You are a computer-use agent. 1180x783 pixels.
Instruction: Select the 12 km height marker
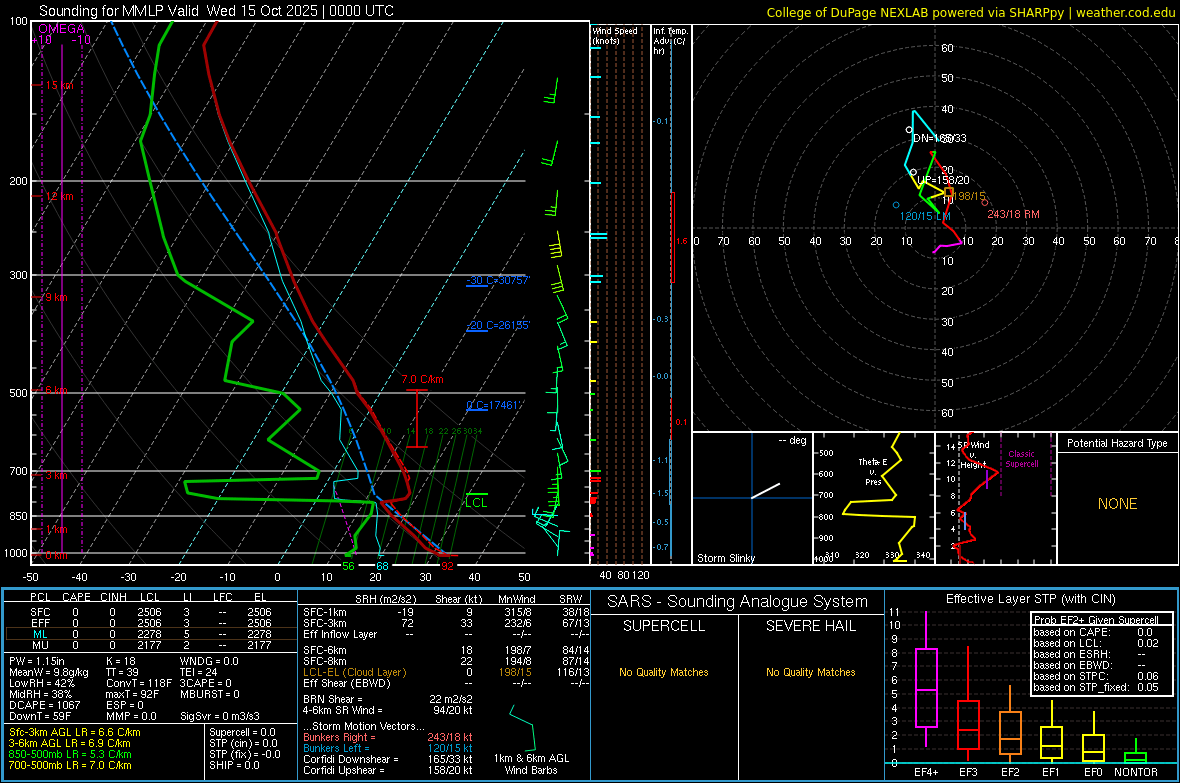[59, 196]
